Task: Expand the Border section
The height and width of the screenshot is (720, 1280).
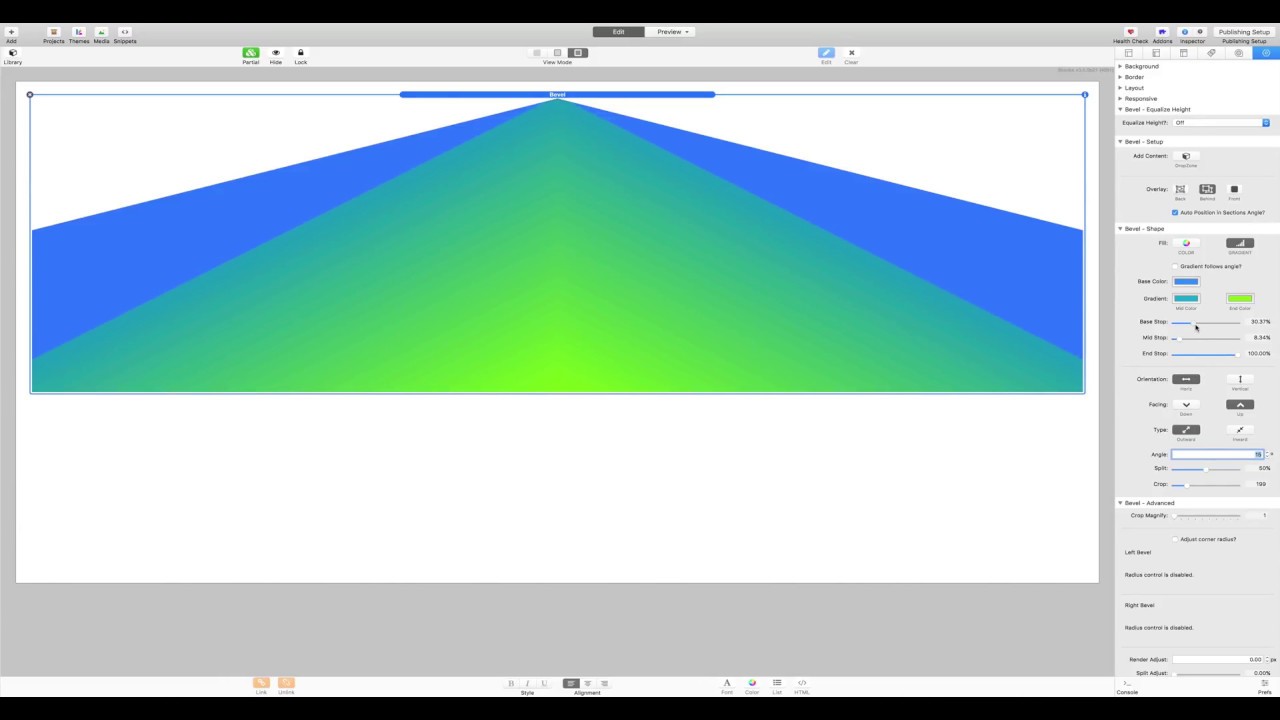Action: 1120,77
